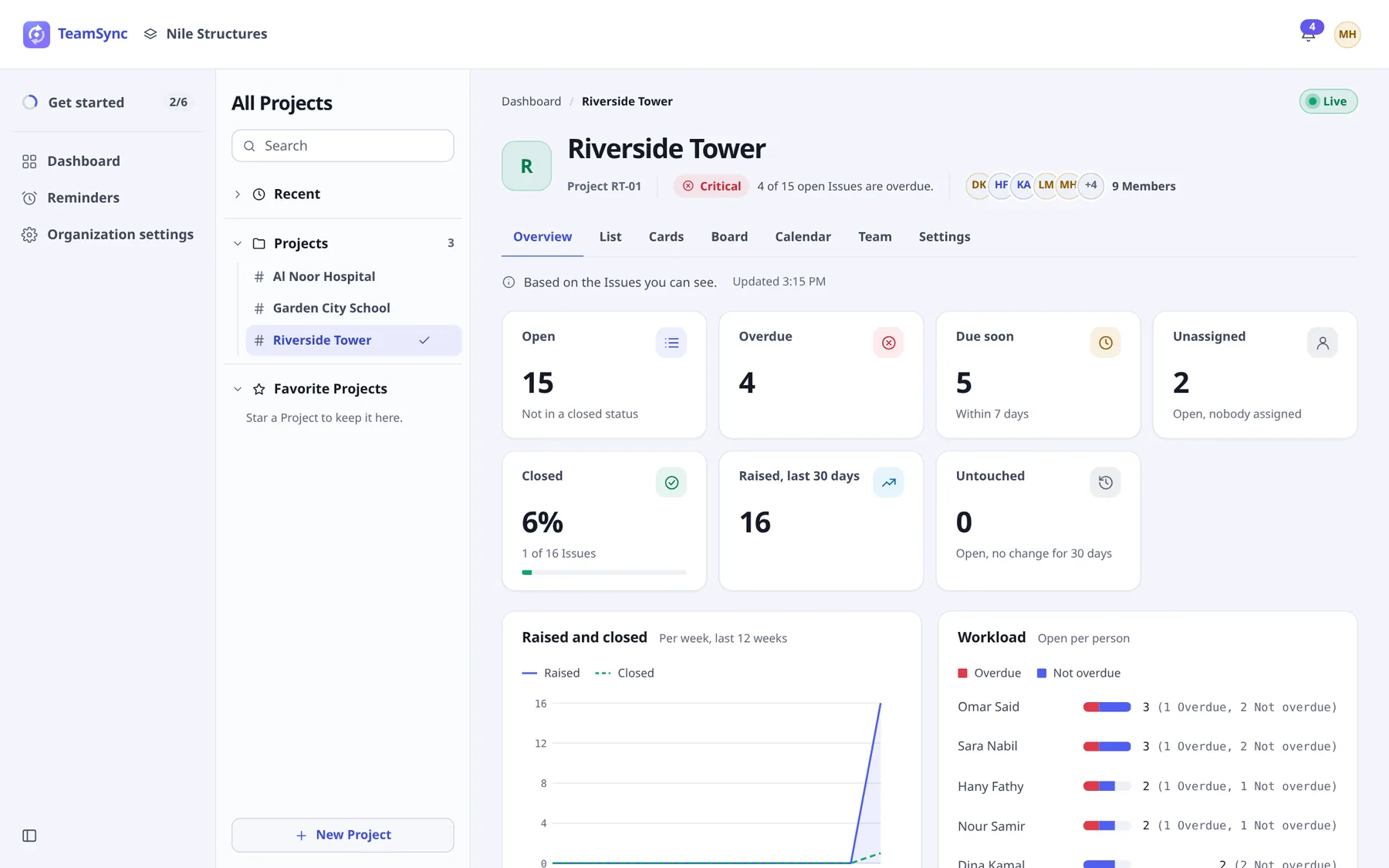
Task: Click the info icon near Based on Issues
Action: (x=509, y=282)
